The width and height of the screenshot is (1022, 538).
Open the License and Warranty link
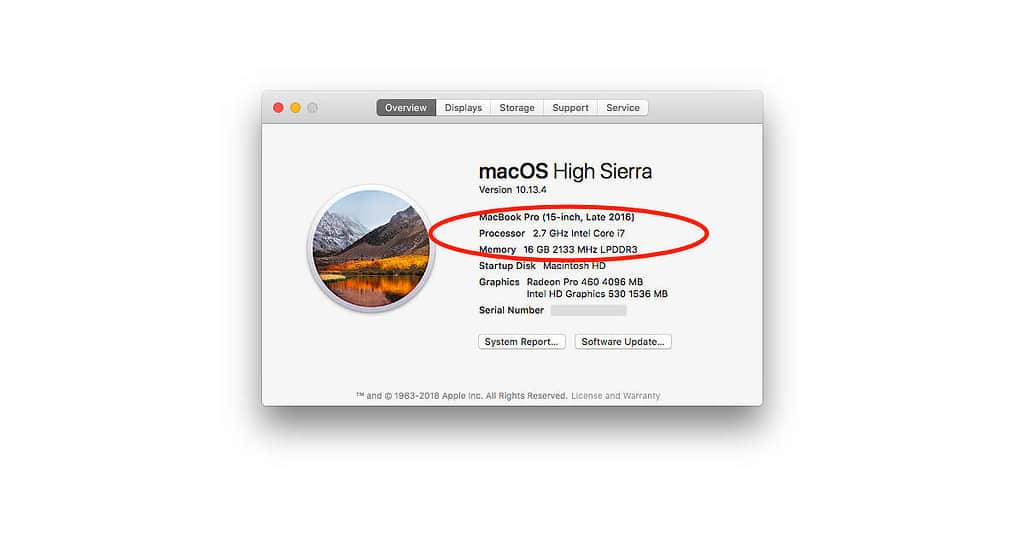pyautogui.click(x=615, y=396)
